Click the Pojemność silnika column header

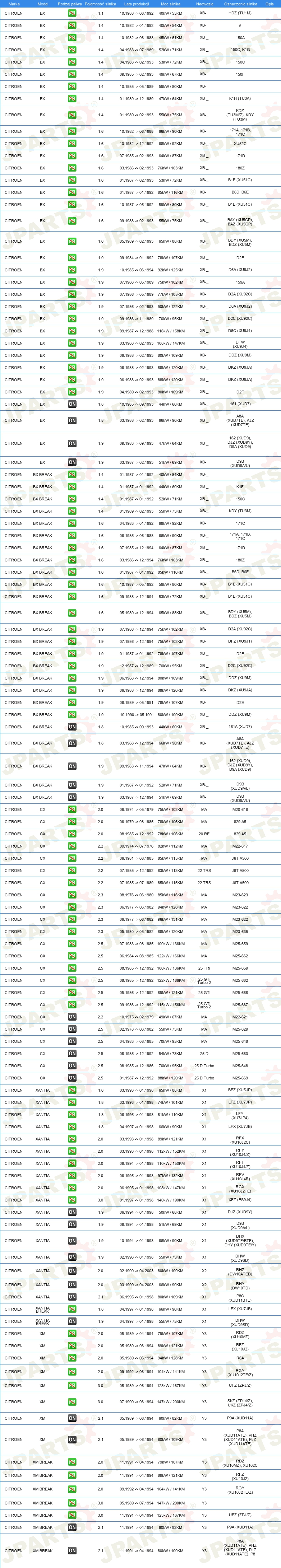point(100,4)
